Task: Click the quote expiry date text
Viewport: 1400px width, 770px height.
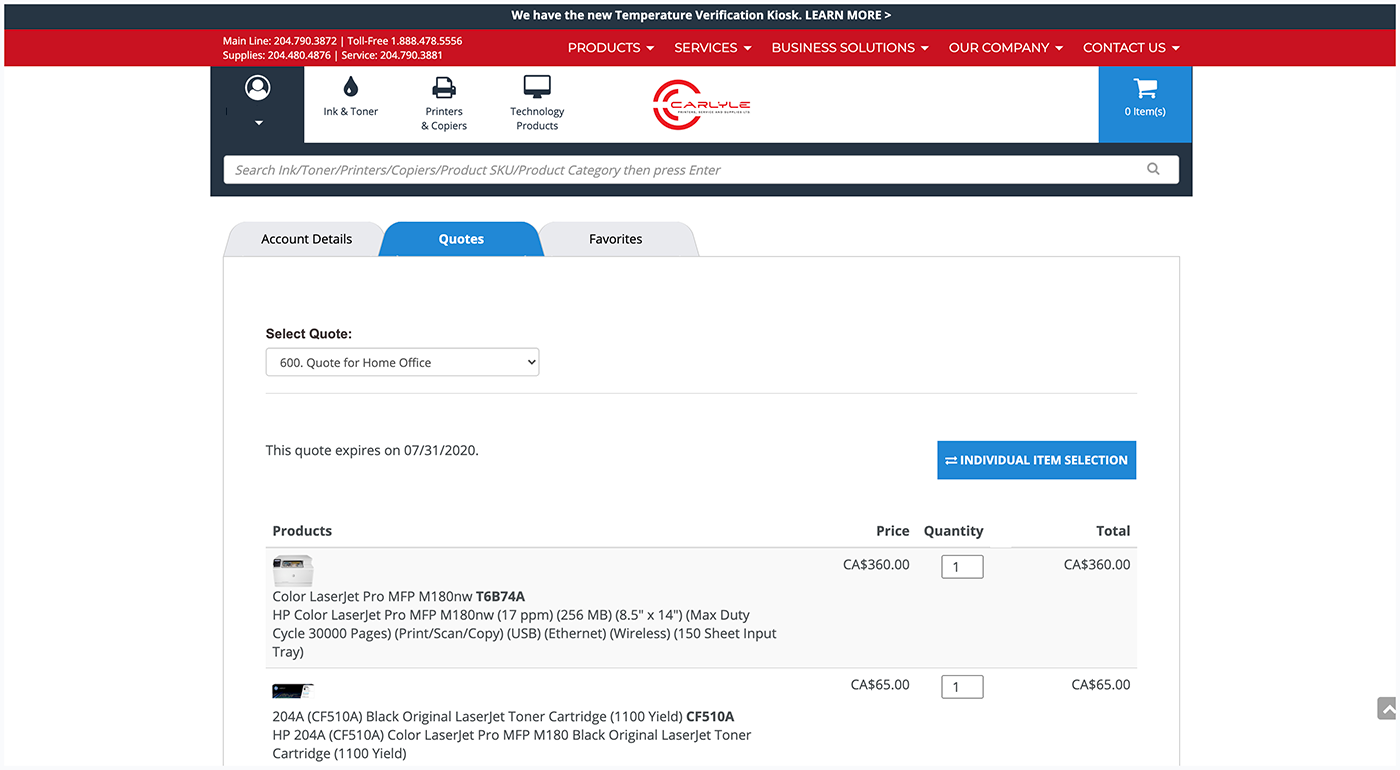Action: point(372,450)
